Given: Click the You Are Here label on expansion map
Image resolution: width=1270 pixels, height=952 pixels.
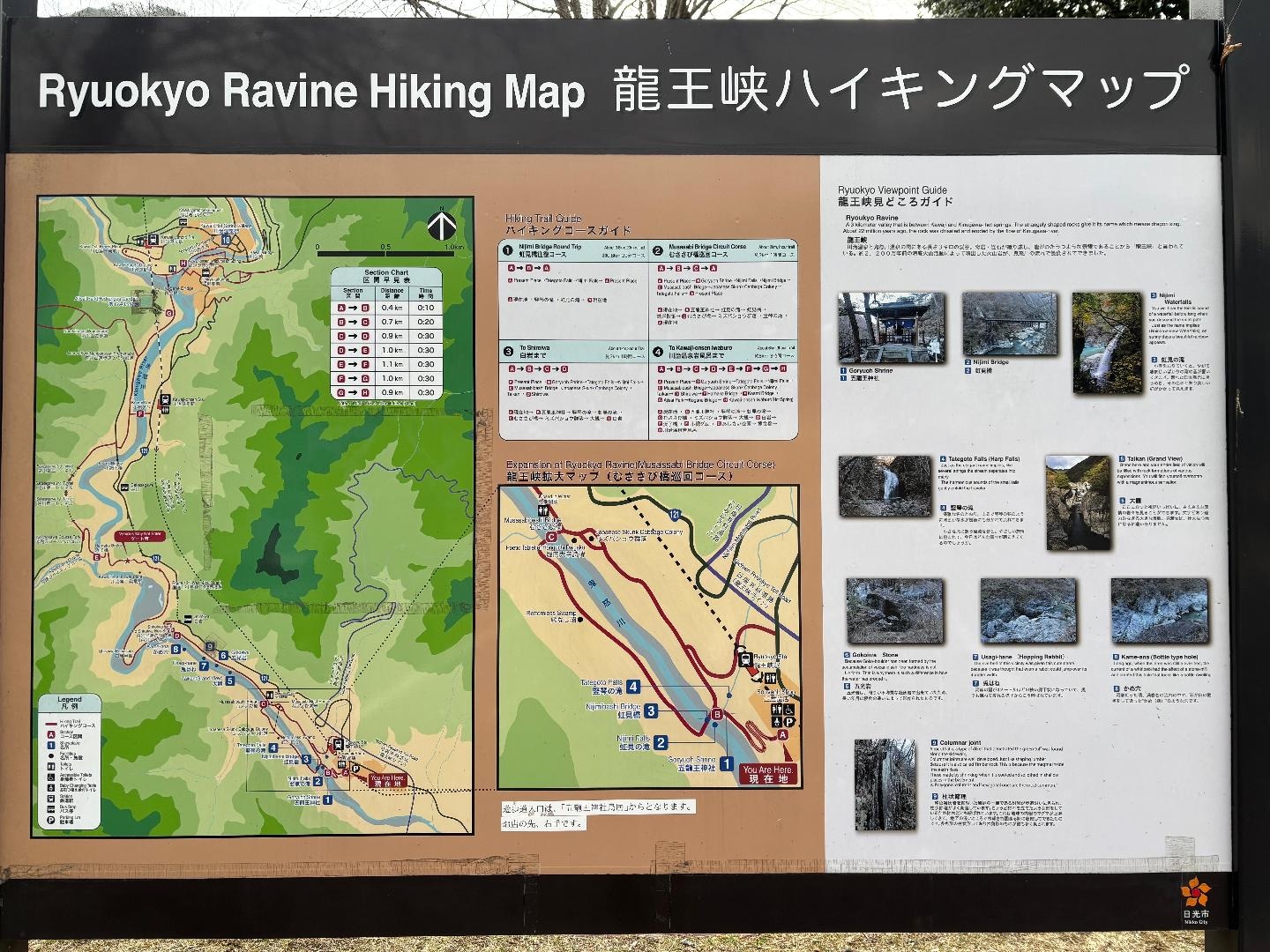Looking at the screenshot, I should [767, 774].
